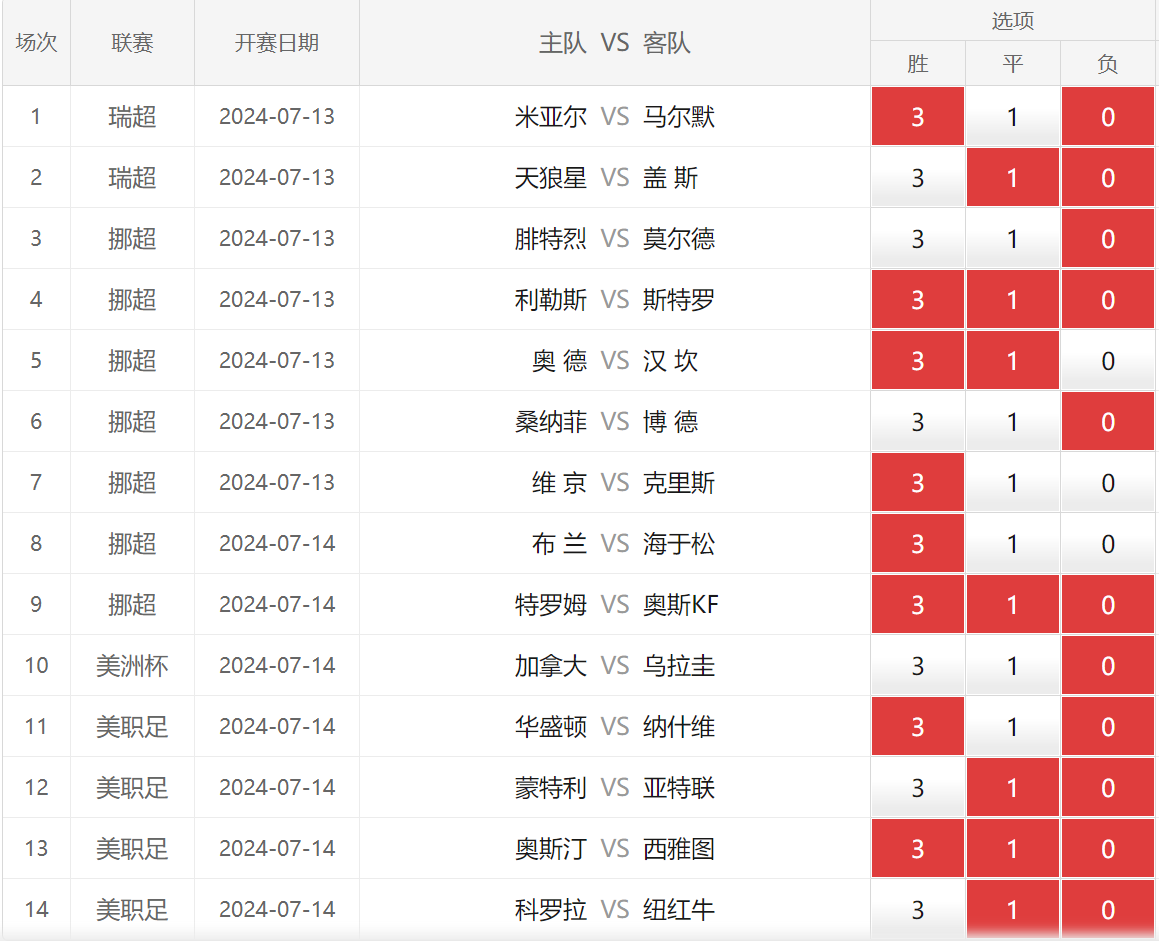This screenshot has width=1159, height=945.
Task: Click the 场次 column header
Action: point(36,42)
